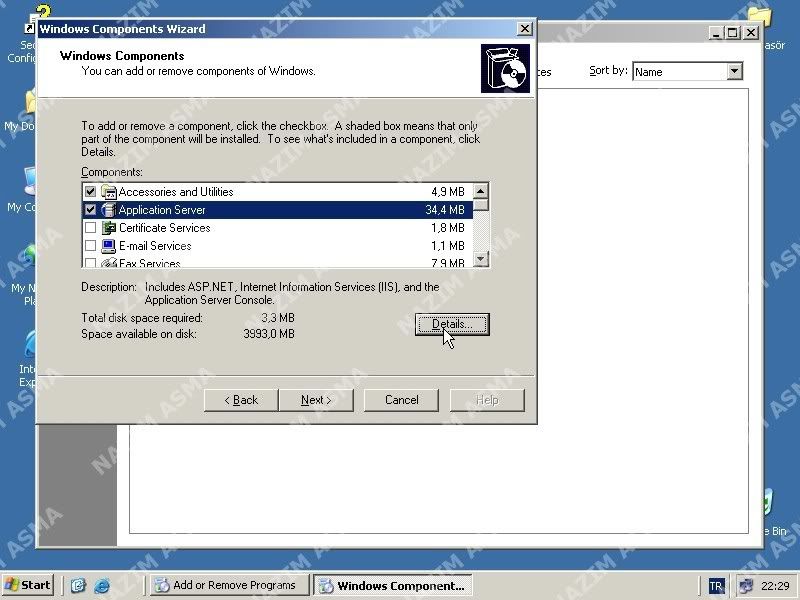Click the "4,9 MB" size value

pyautogui.click(x=448, y=192)
